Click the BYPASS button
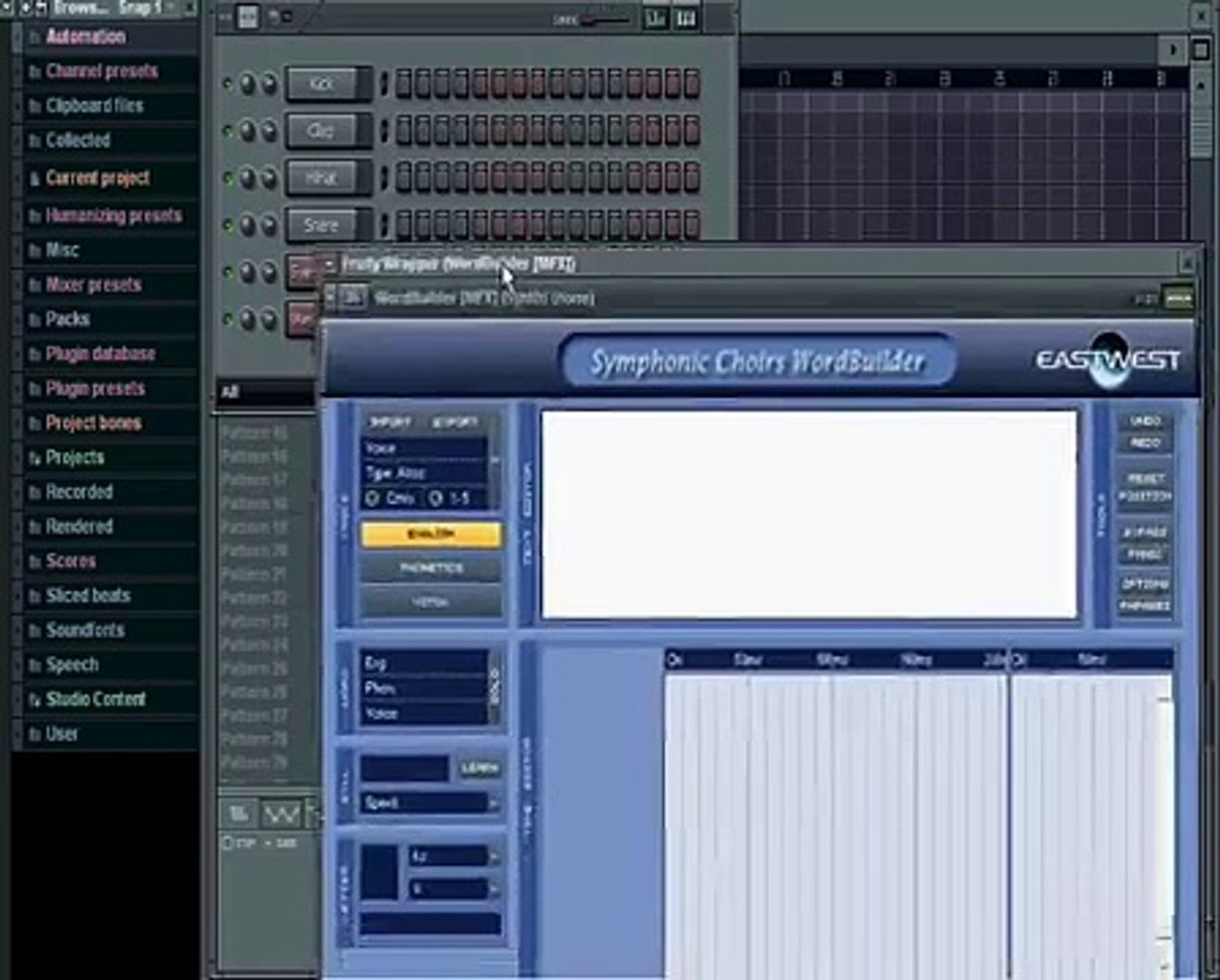 [1146, 533]
